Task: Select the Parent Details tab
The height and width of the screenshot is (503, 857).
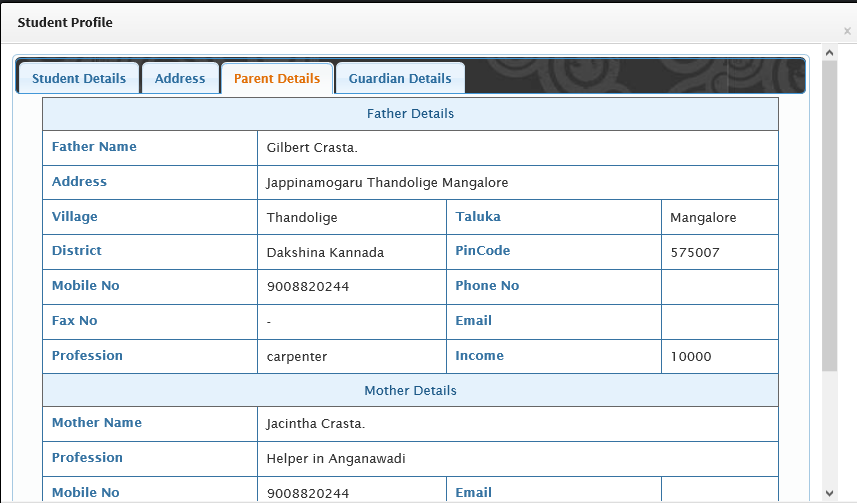Action: tap(277, 78)
